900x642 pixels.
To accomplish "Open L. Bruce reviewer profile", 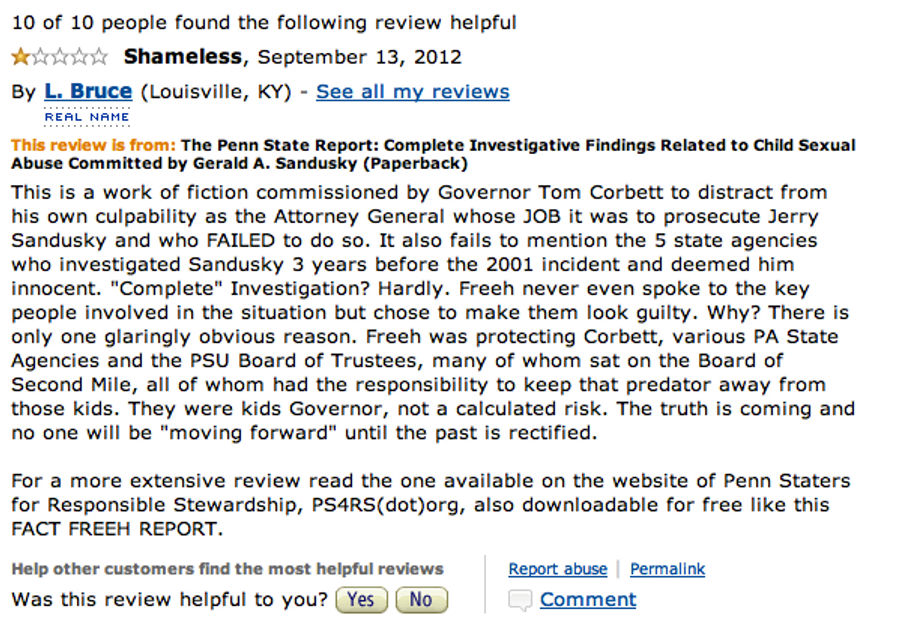I will pos(88,91).
